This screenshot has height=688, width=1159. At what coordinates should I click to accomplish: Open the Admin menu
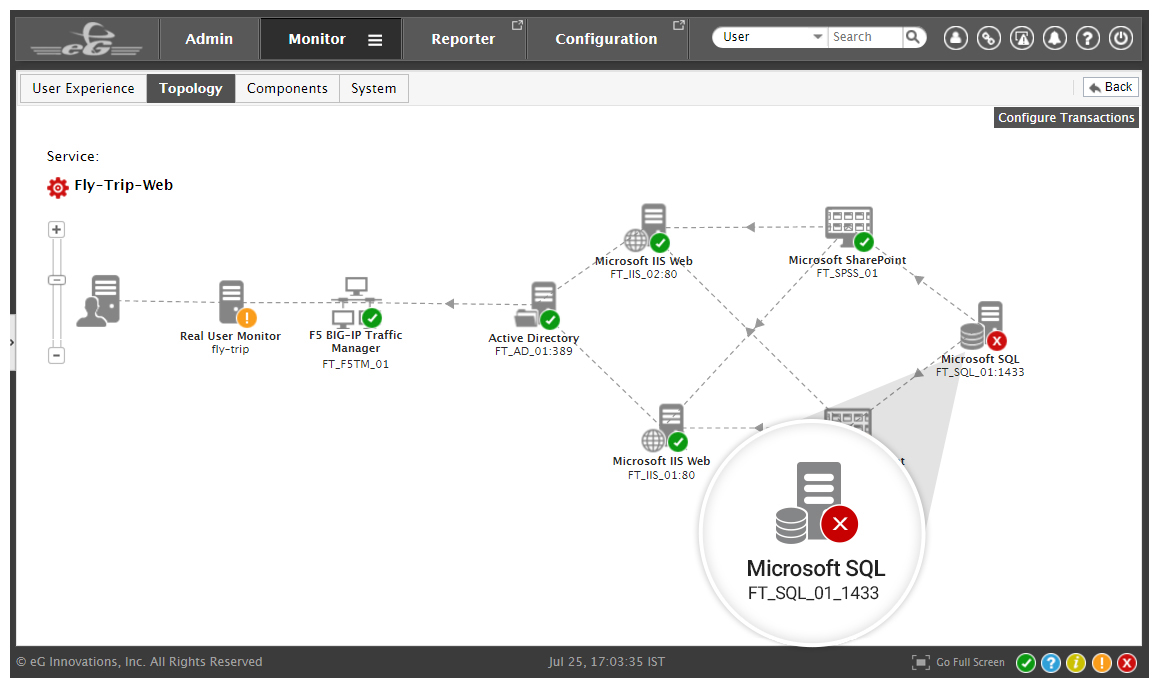pyautogui.click(x=208, y=39)
